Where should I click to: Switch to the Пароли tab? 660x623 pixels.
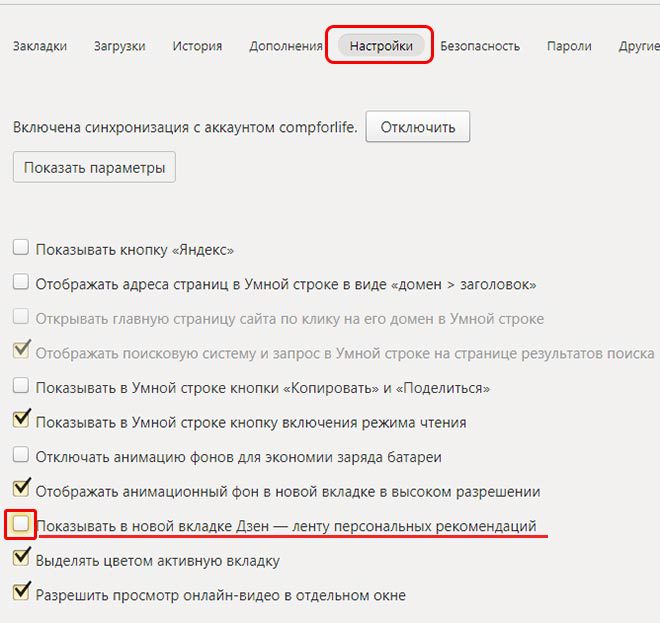[569, 46]
